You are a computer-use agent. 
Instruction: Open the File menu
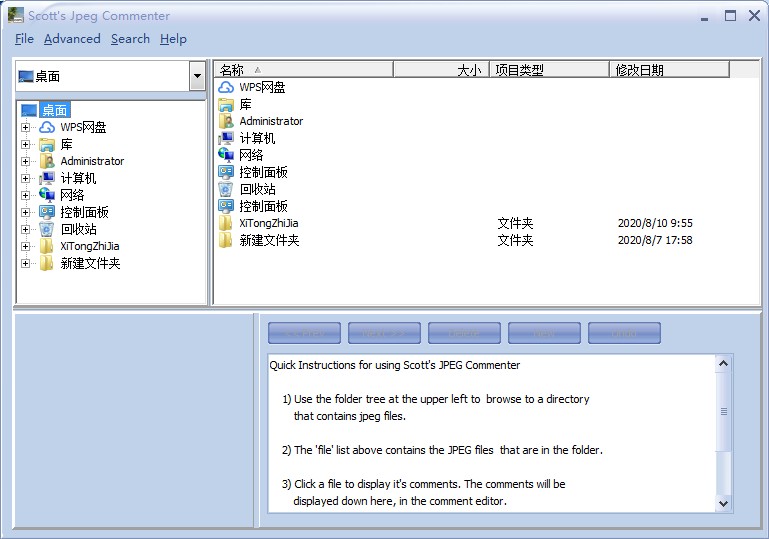pos(24,39)
